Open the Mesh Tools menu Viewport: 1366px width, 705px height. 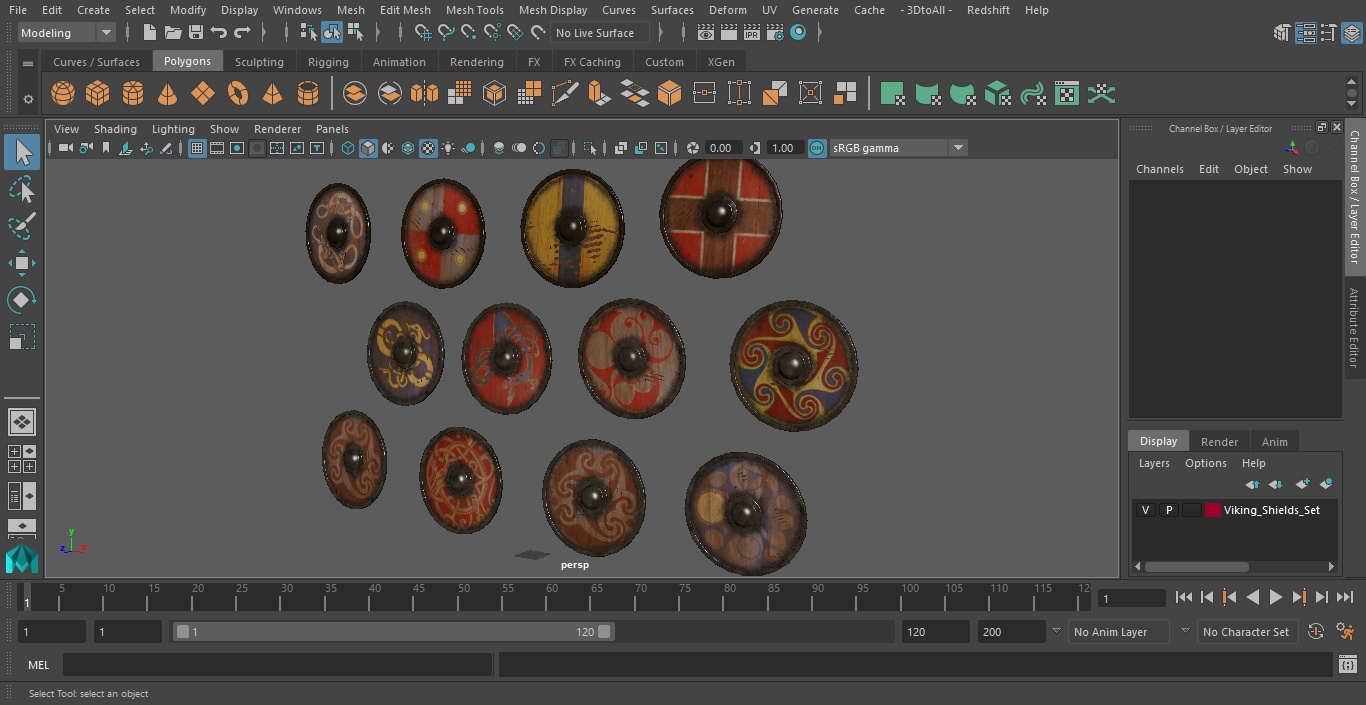pyautogui.click(x=475, y=10)
